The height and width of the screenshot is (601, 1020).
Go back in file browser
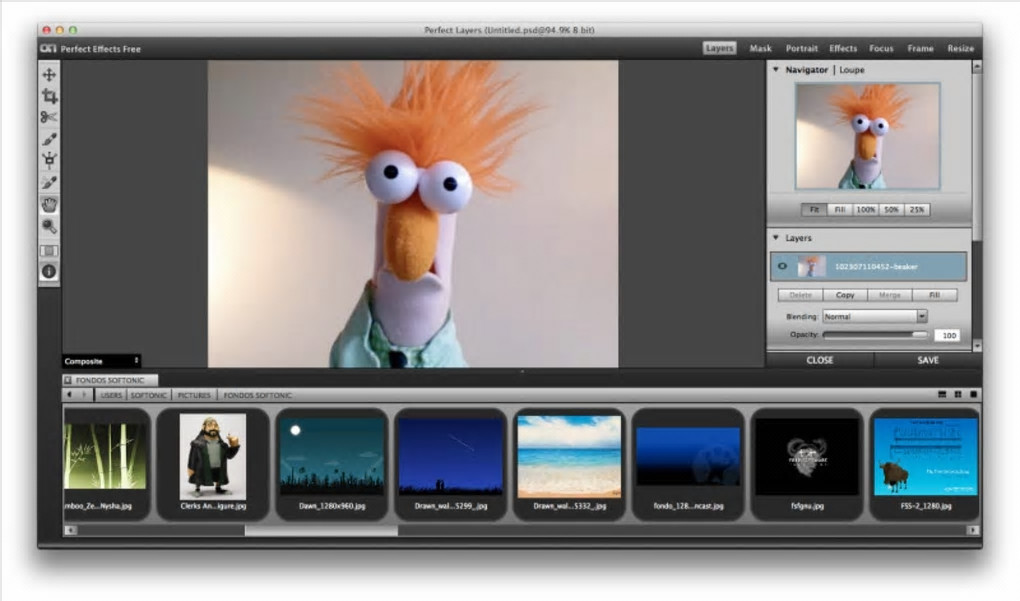(x=69, y=395)
